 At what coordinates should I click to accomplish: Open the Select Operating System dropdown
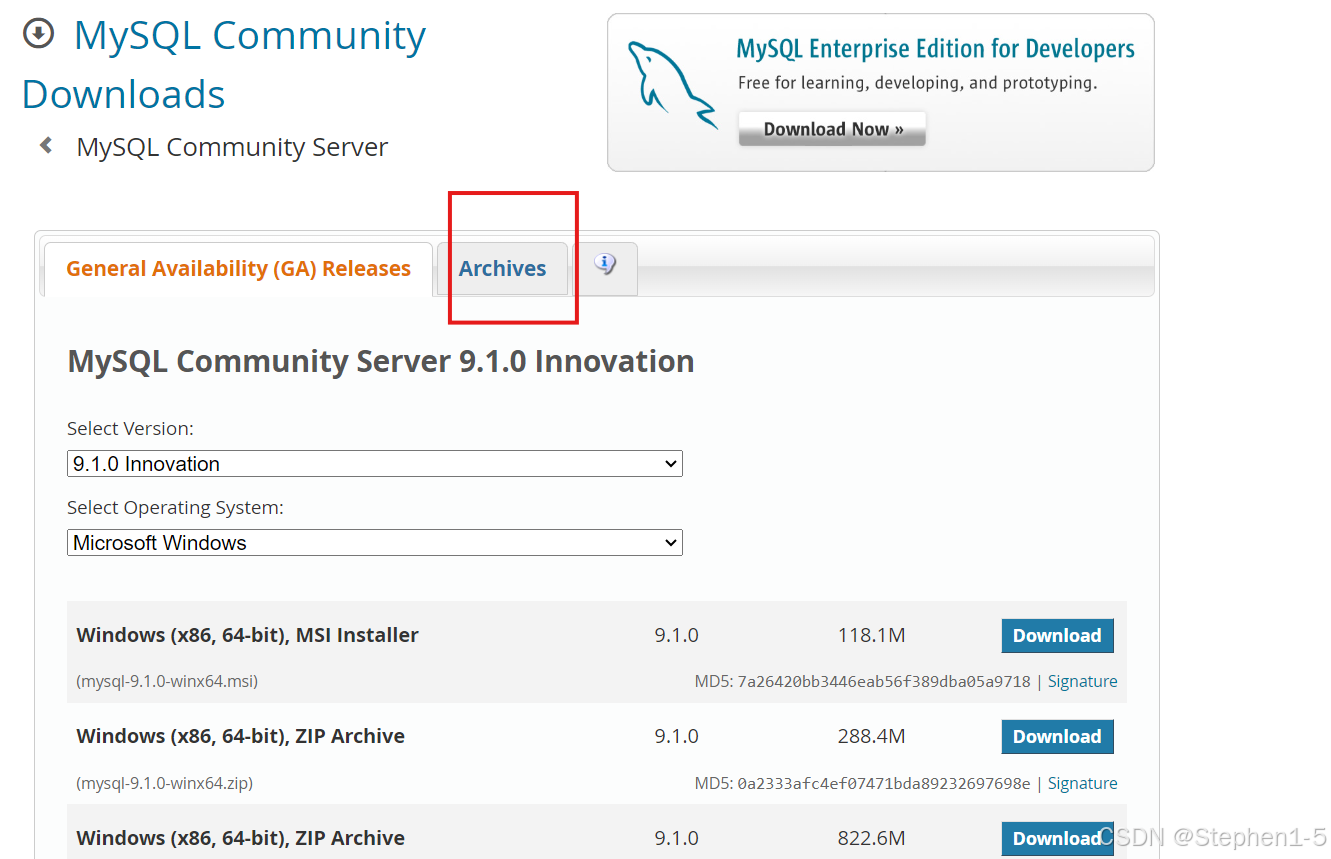coord(375,543)
